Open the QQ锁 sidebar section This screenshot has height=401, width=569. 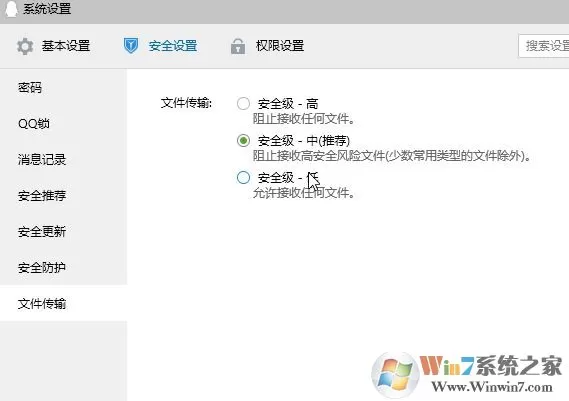[x=64, y=124]
